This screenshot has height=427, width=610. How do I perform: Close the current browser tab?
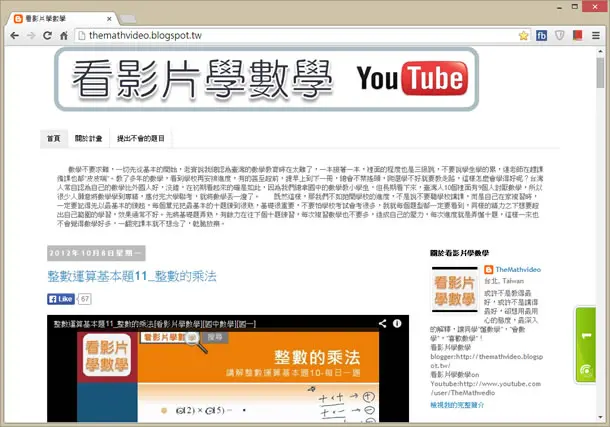(109, 19)
